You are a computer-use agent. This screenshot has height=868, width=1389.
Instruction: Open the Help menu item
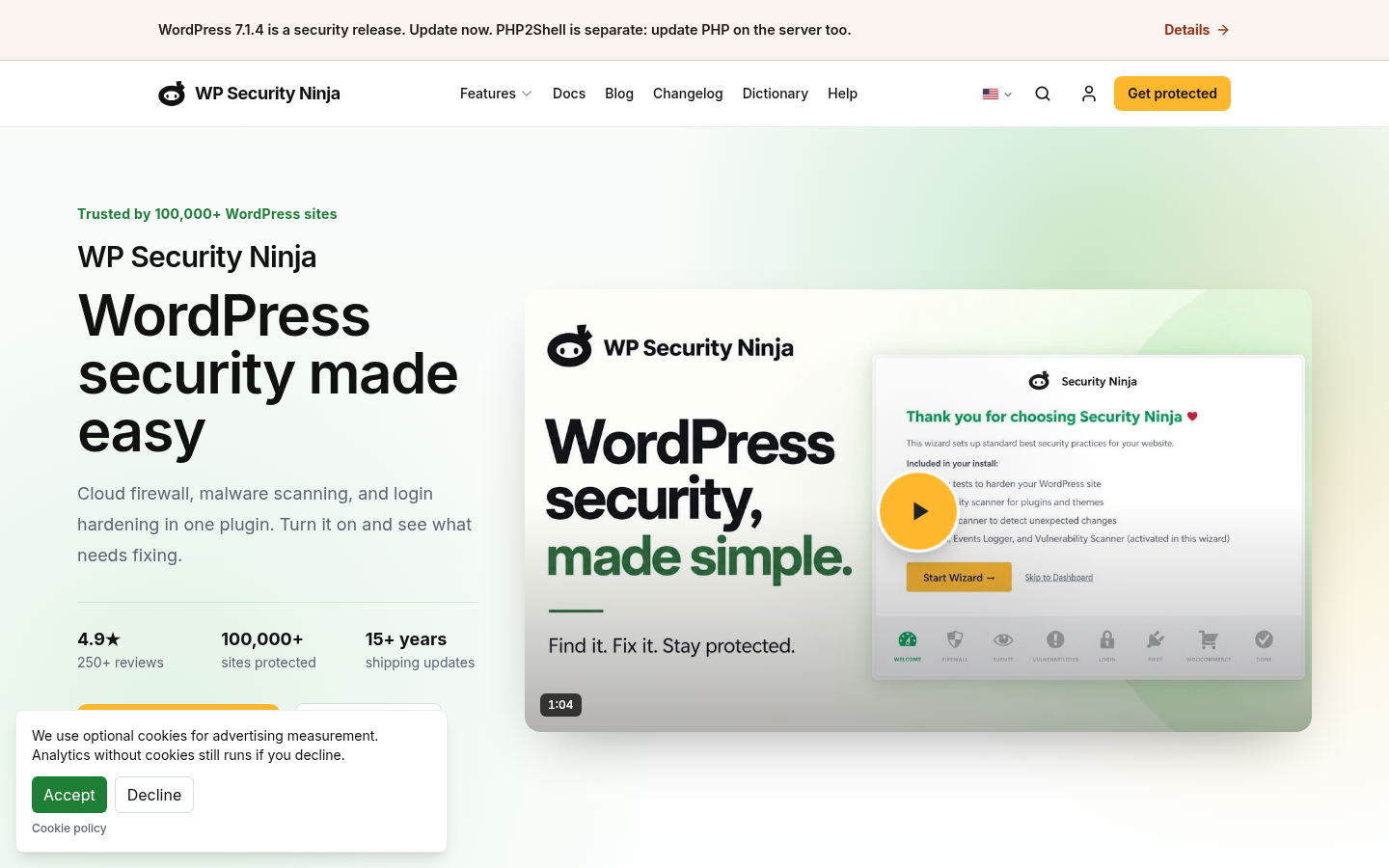tap(842, 94)
